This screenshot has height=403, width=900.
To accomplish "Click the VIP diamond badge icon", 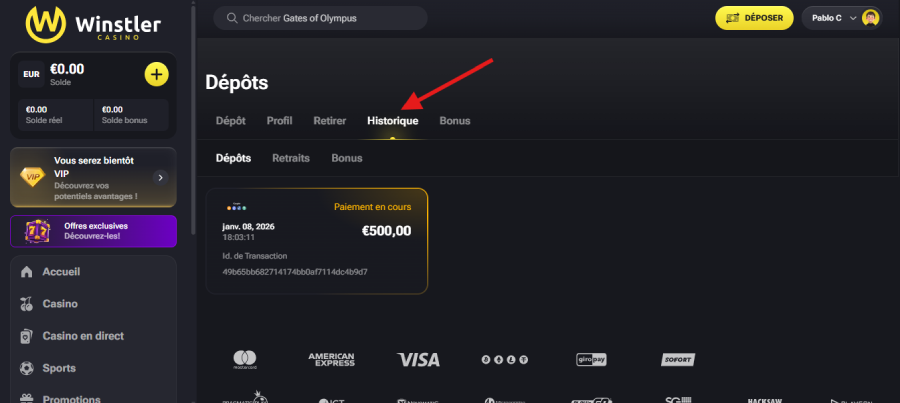I will [x=33, y=176].
